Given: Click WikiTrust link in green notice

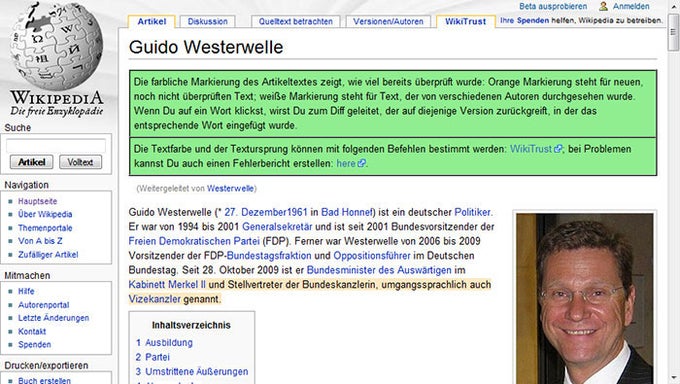Looking at the screenshot, I should point(531,149).
